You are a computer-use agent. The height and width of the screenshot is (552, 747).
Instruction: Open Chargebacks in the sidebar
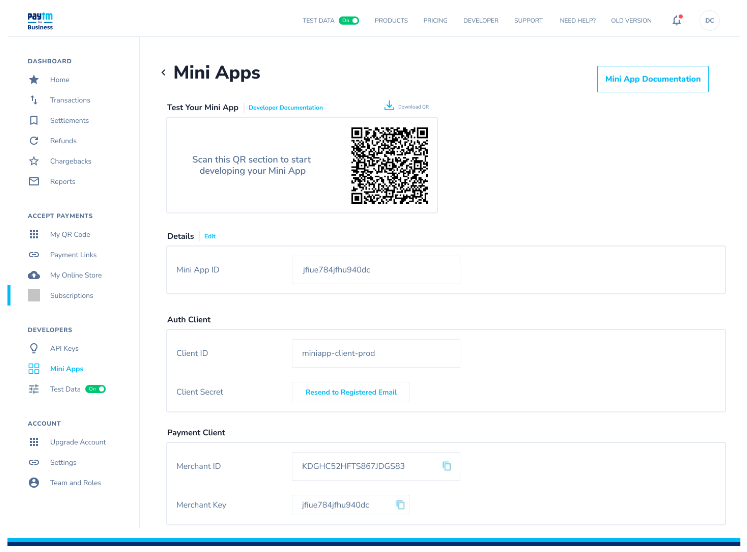tap(71, 161)
